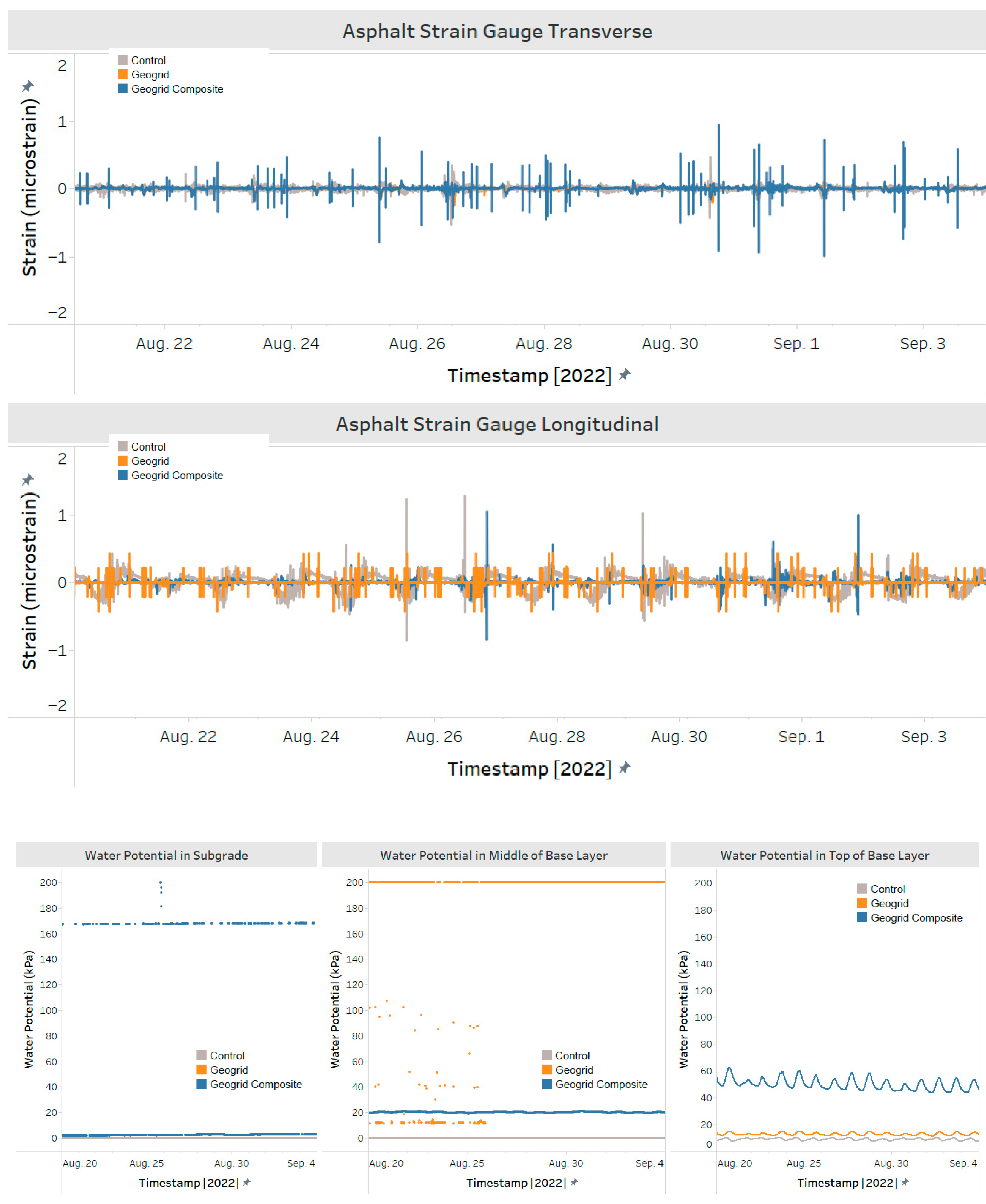Click pin icon on Transverse strain axis

(x=27, y=86)
